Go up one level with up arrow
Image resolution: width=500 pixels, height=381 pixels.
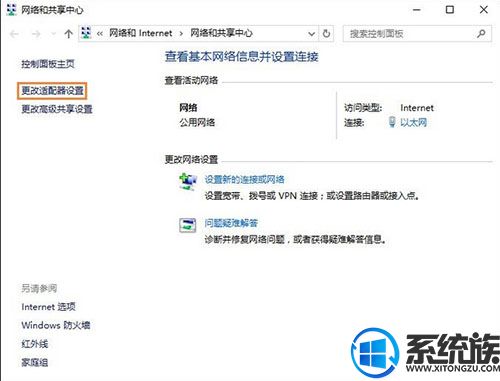pos(68,34)
